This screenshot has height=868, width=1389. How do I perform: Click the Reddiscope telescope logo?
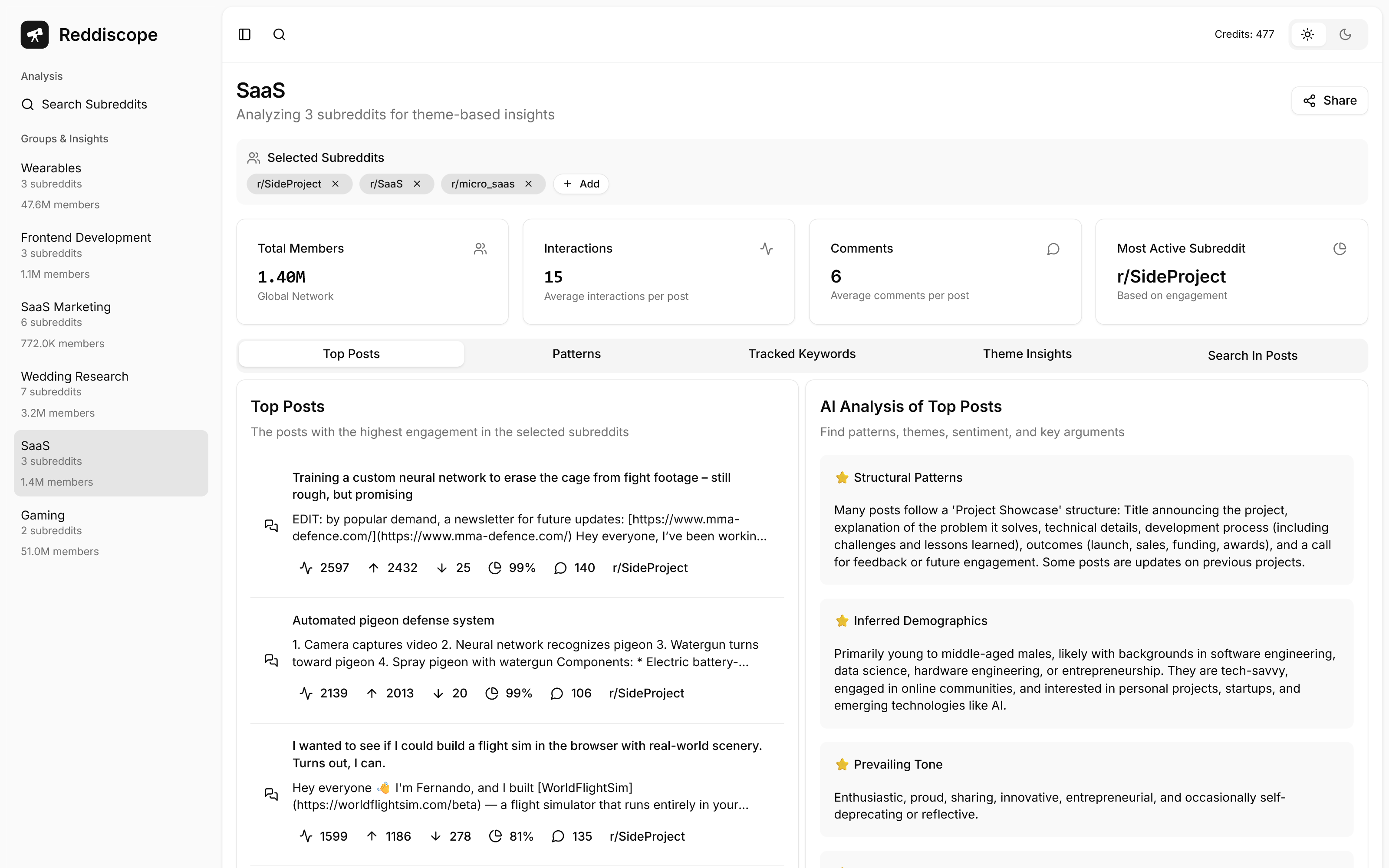pos(34,34)
